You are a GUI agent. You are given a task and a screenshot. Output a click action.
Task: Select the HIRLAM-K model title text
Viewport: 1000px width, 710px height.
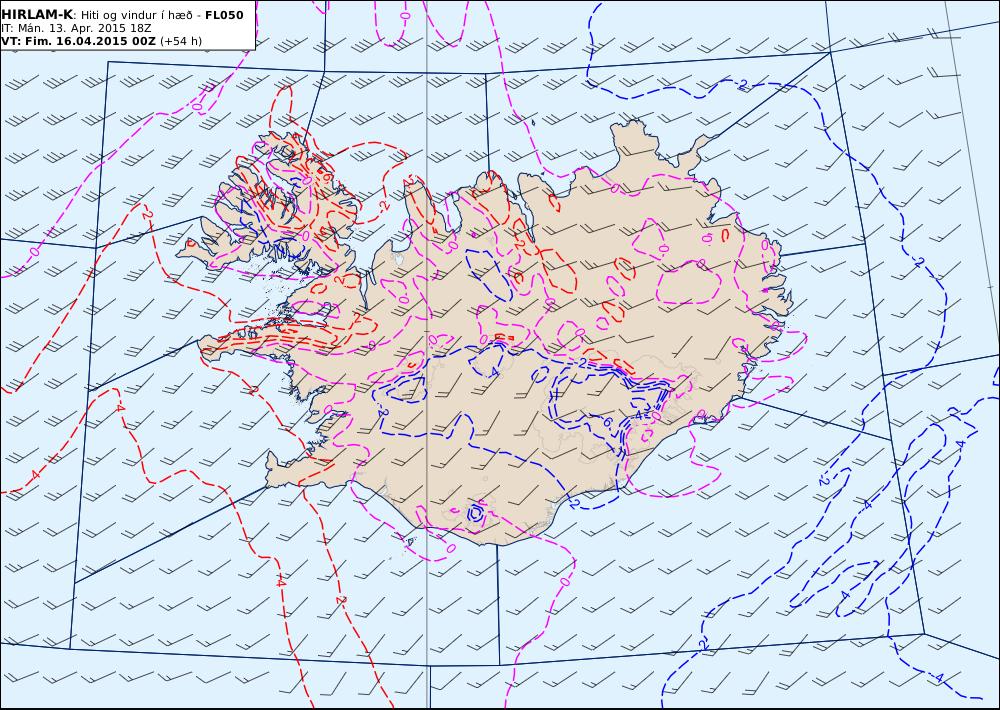[37, 15]
